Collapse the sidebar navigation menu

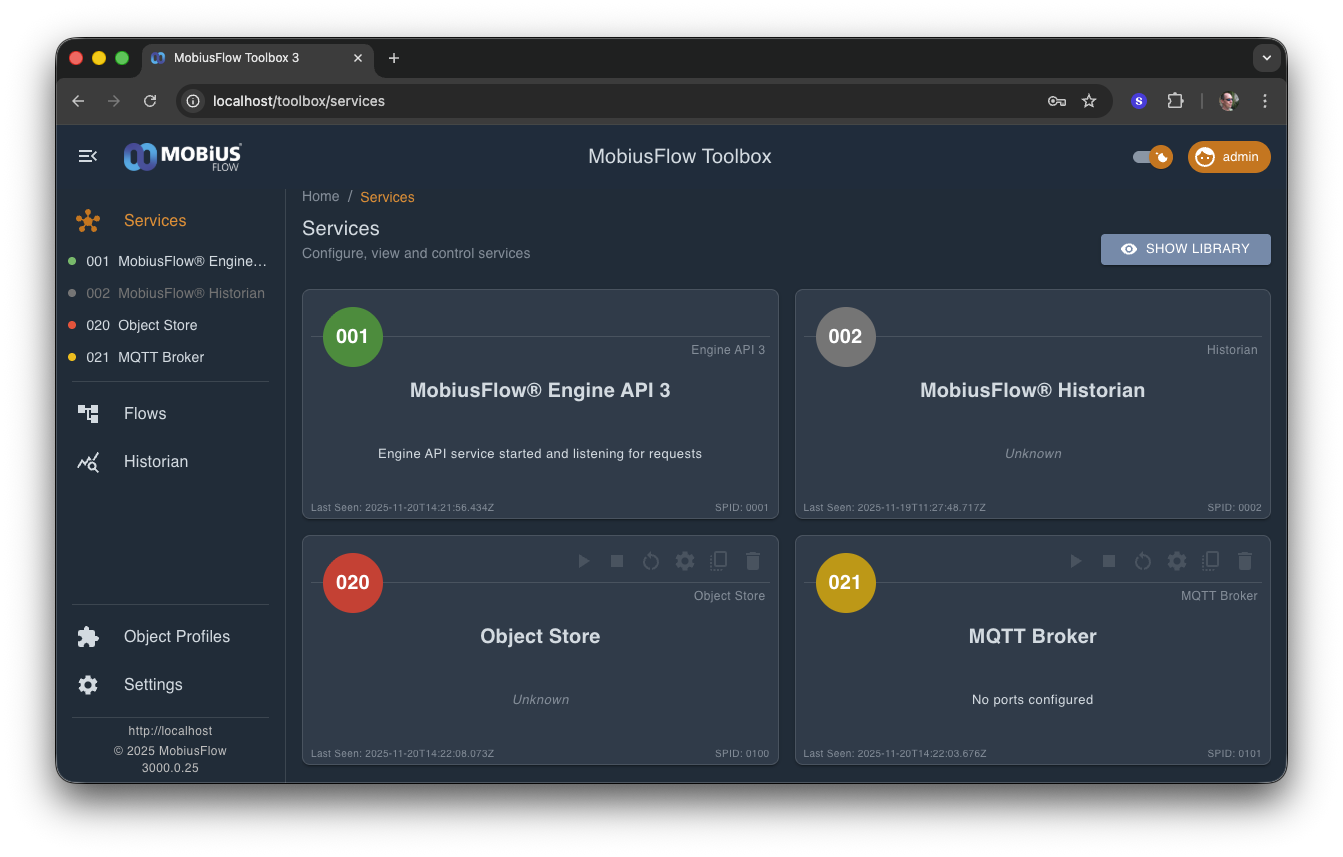click(x=88, y=156)
